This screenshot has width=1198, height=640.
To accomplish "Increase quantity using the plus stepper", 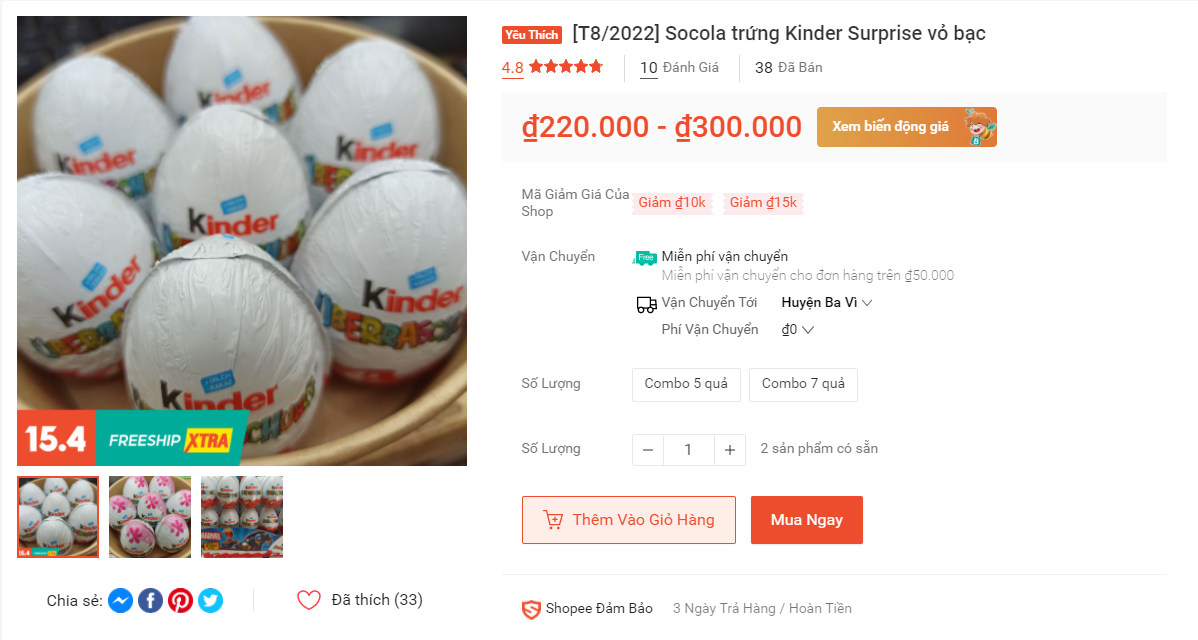I will pyautogui.click(x=729, y=449).
